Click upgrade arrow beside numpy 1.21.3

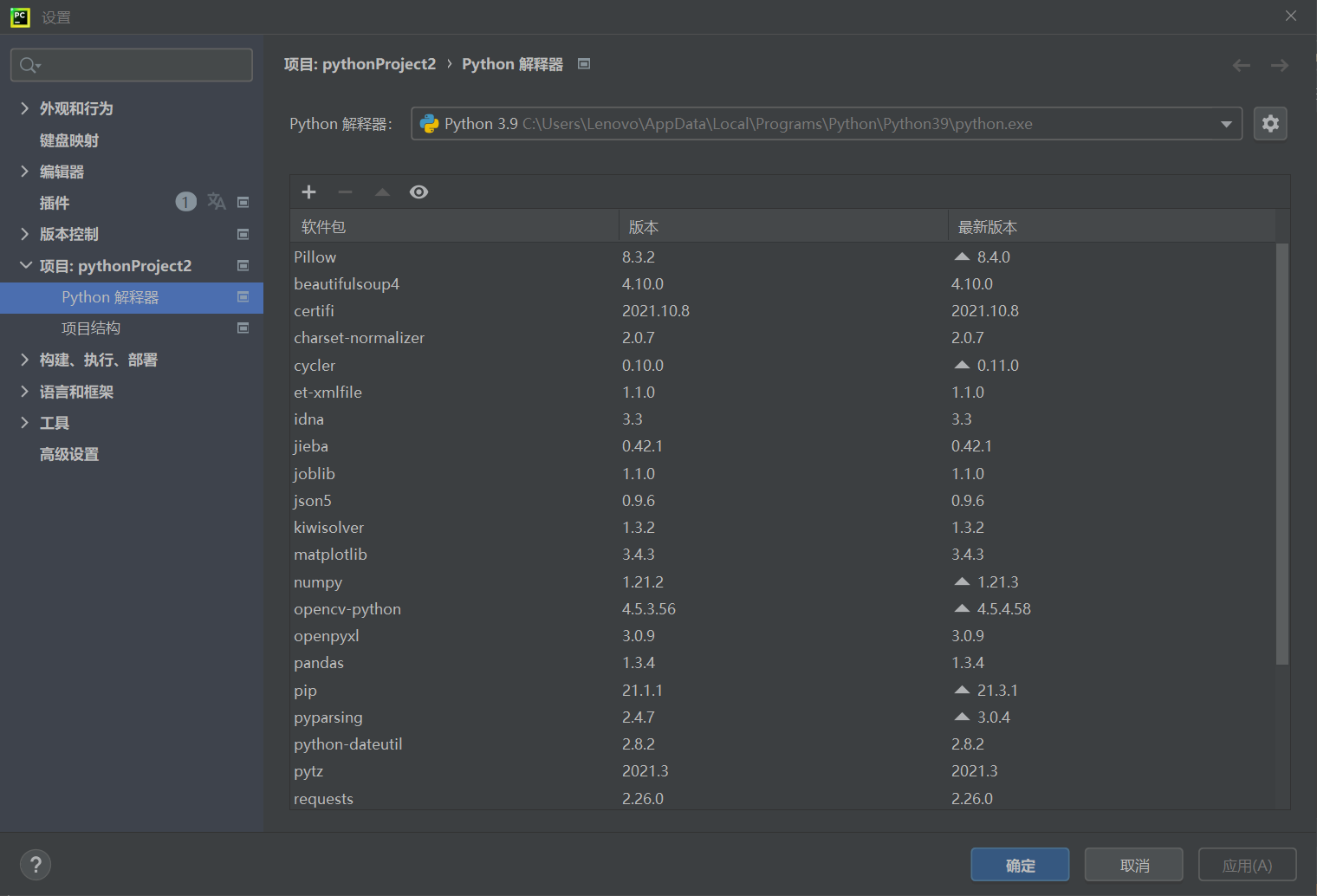click(962, 581)
